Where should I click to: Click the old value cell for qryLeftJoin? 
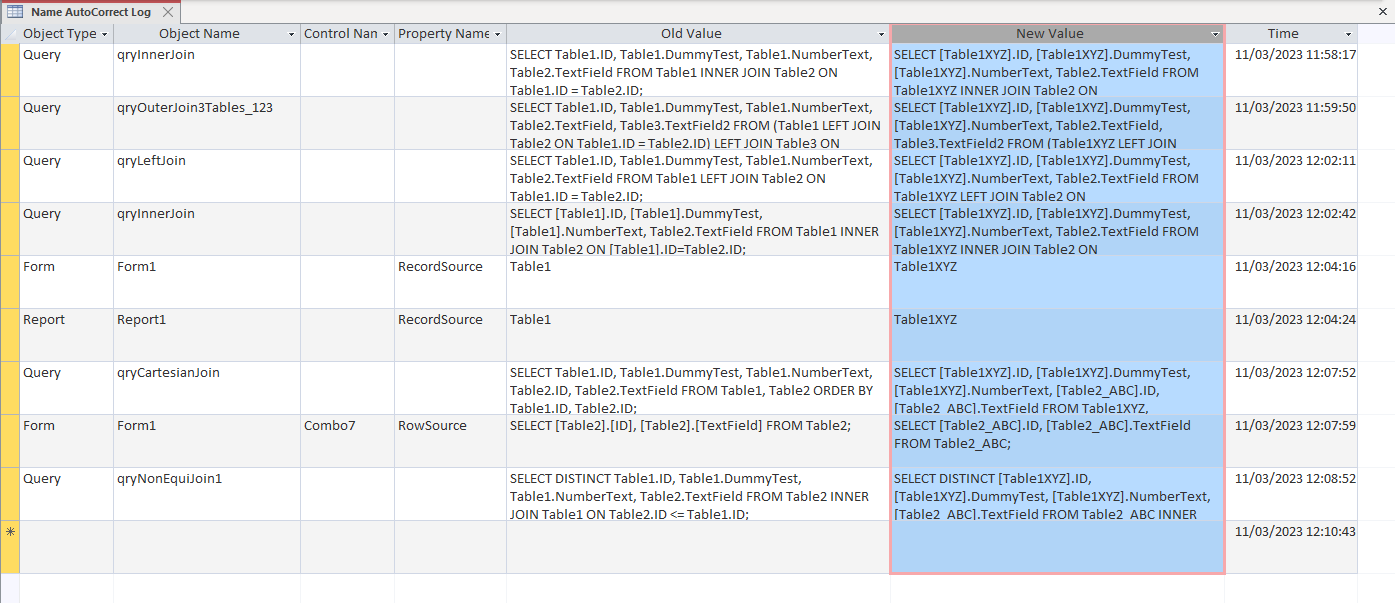pos(698,176)
